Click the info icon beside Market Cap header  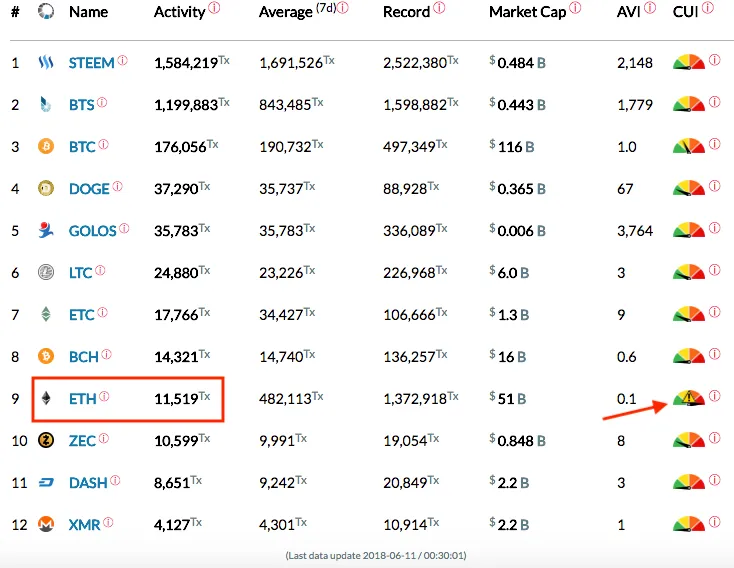(x=575, y=7)
